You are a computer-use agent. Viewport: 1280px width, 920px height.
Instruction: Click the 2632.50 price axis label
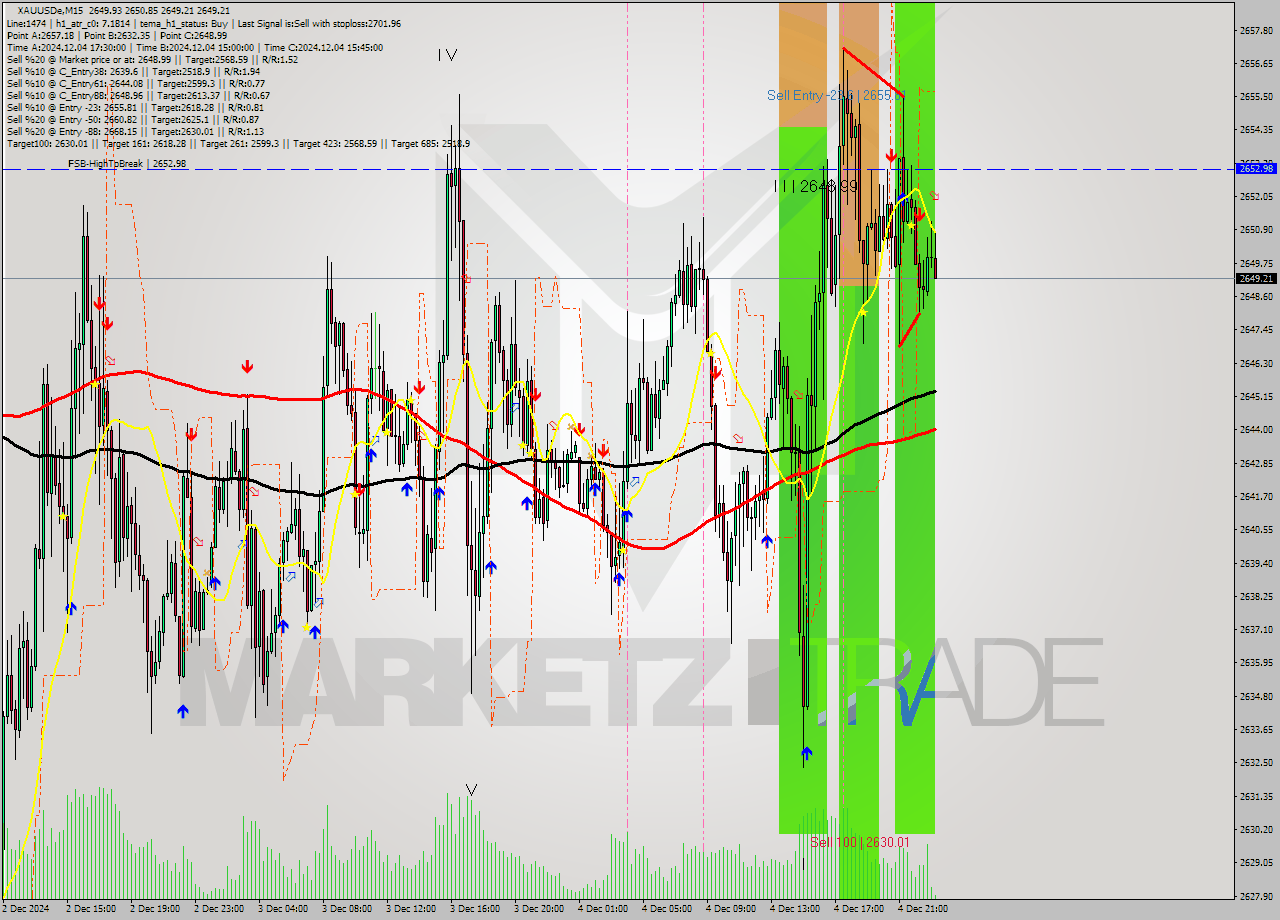1255,762
